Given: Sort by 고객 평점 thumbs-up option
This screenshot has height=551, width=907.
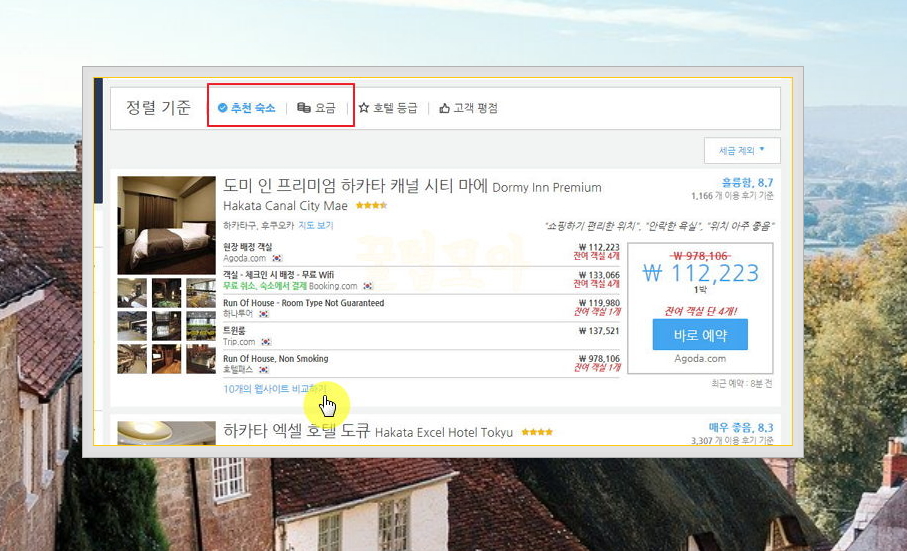Looking at the screenshot, I should click(468, 108).
